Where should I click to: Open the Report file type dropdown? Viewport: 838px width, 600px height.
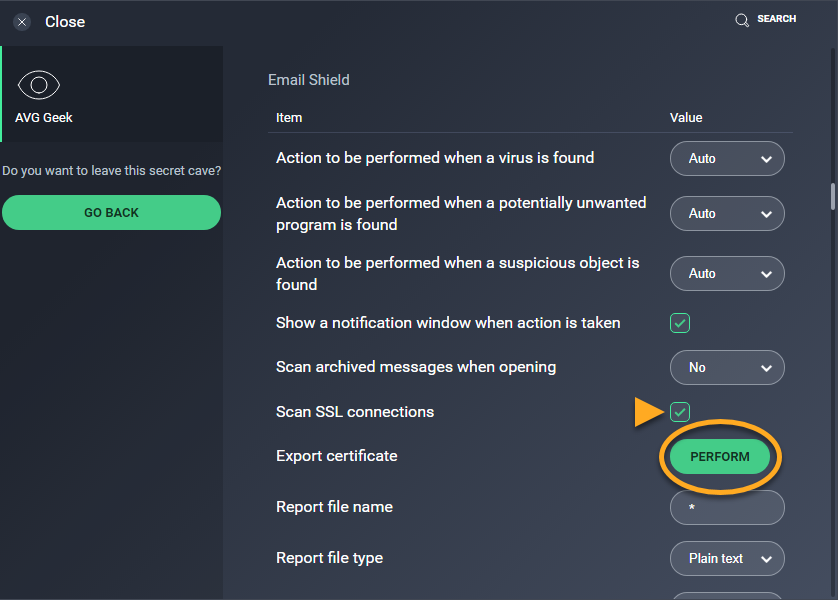pyautogui.click(x=727, y=558)
